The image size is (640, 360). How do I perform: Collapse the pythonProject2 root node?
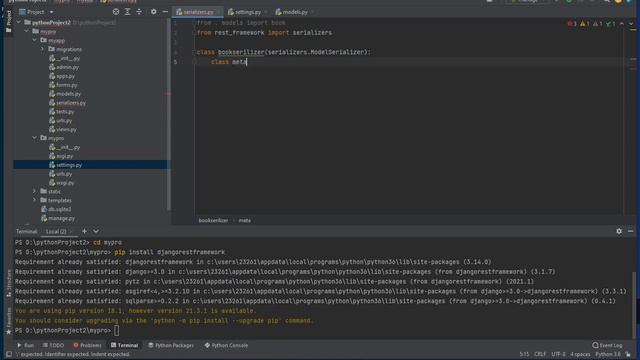coord(19,22)
